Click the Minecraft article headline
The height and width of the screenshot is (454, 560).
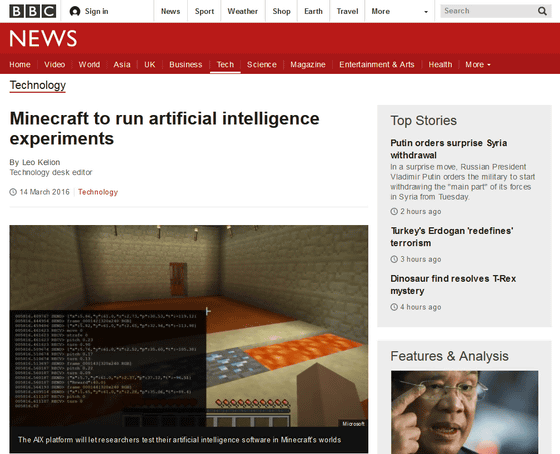click(164, 129)
